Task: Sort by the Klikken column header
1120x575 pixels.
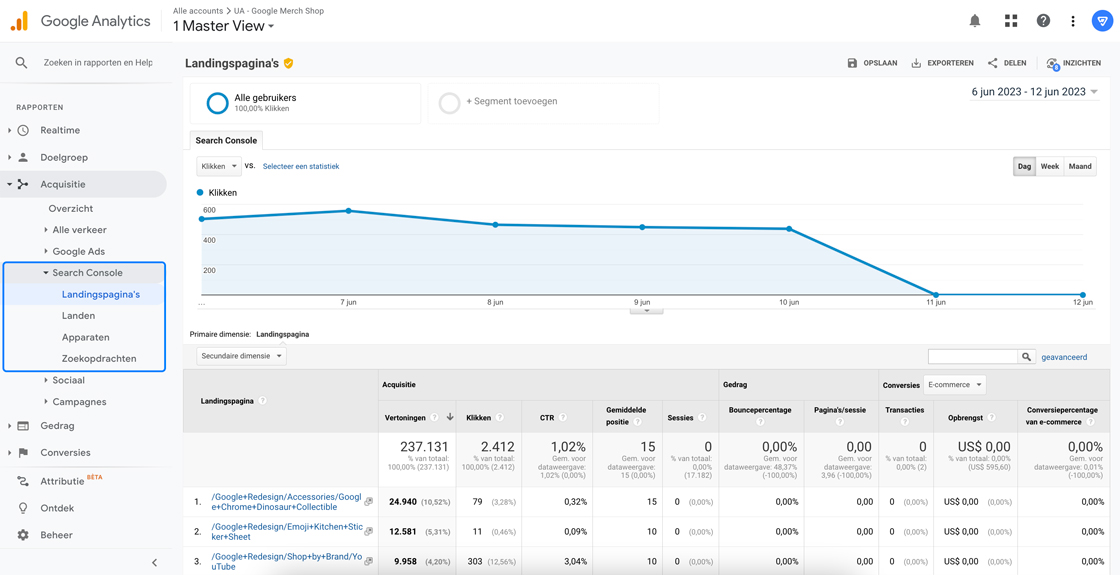Action: point(479,417)
